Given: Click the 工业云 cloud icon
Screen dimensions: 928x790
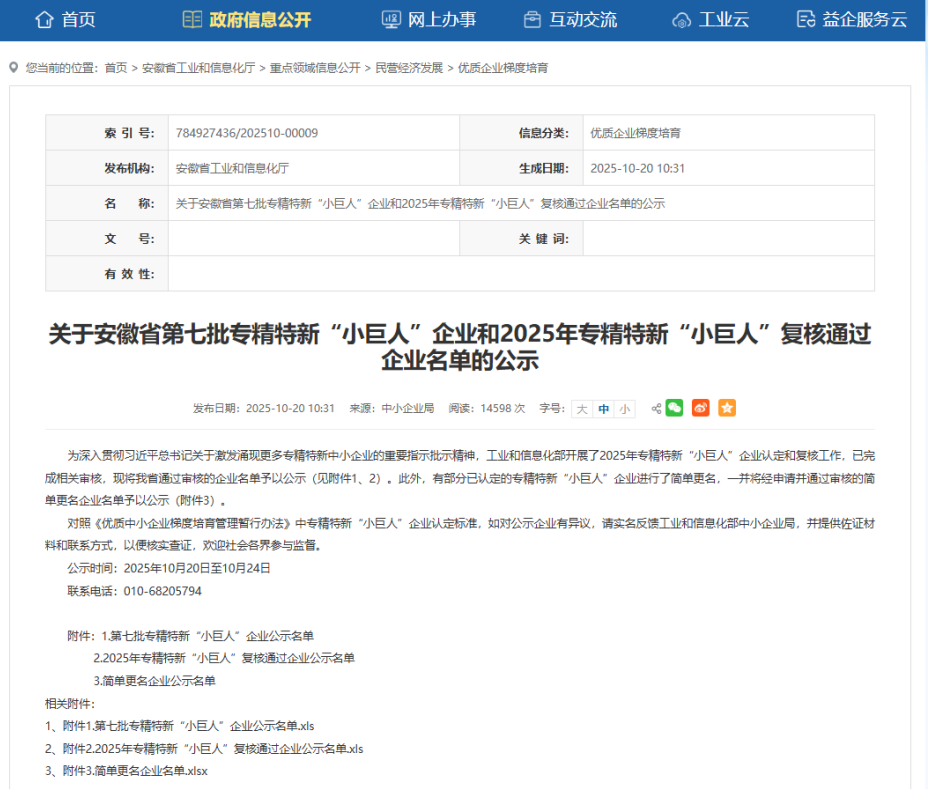Looking at the screenshot, I should coord(681,19).
